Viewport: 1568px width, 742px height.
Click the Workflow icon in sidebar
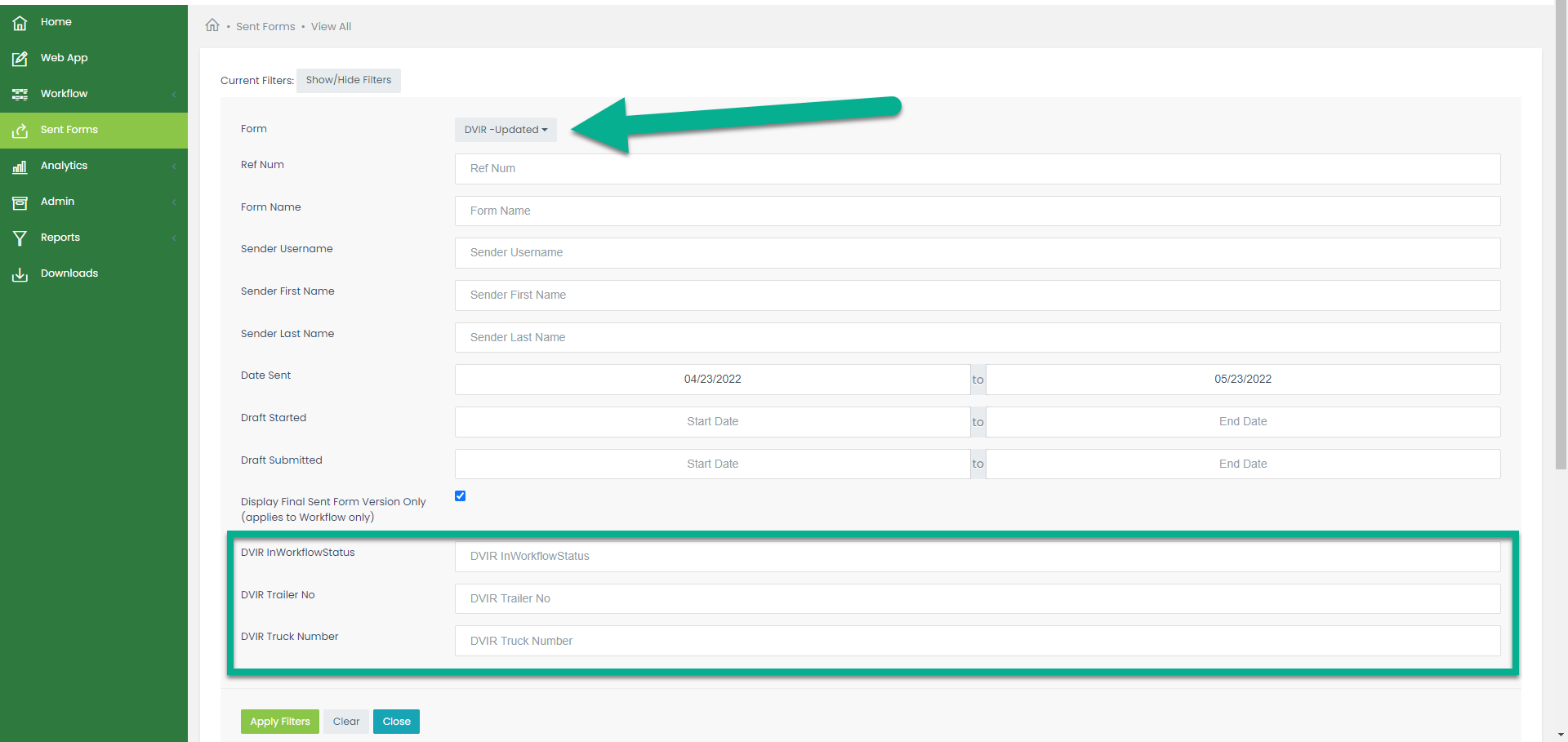pyautogui.click(x=20, y=95)
